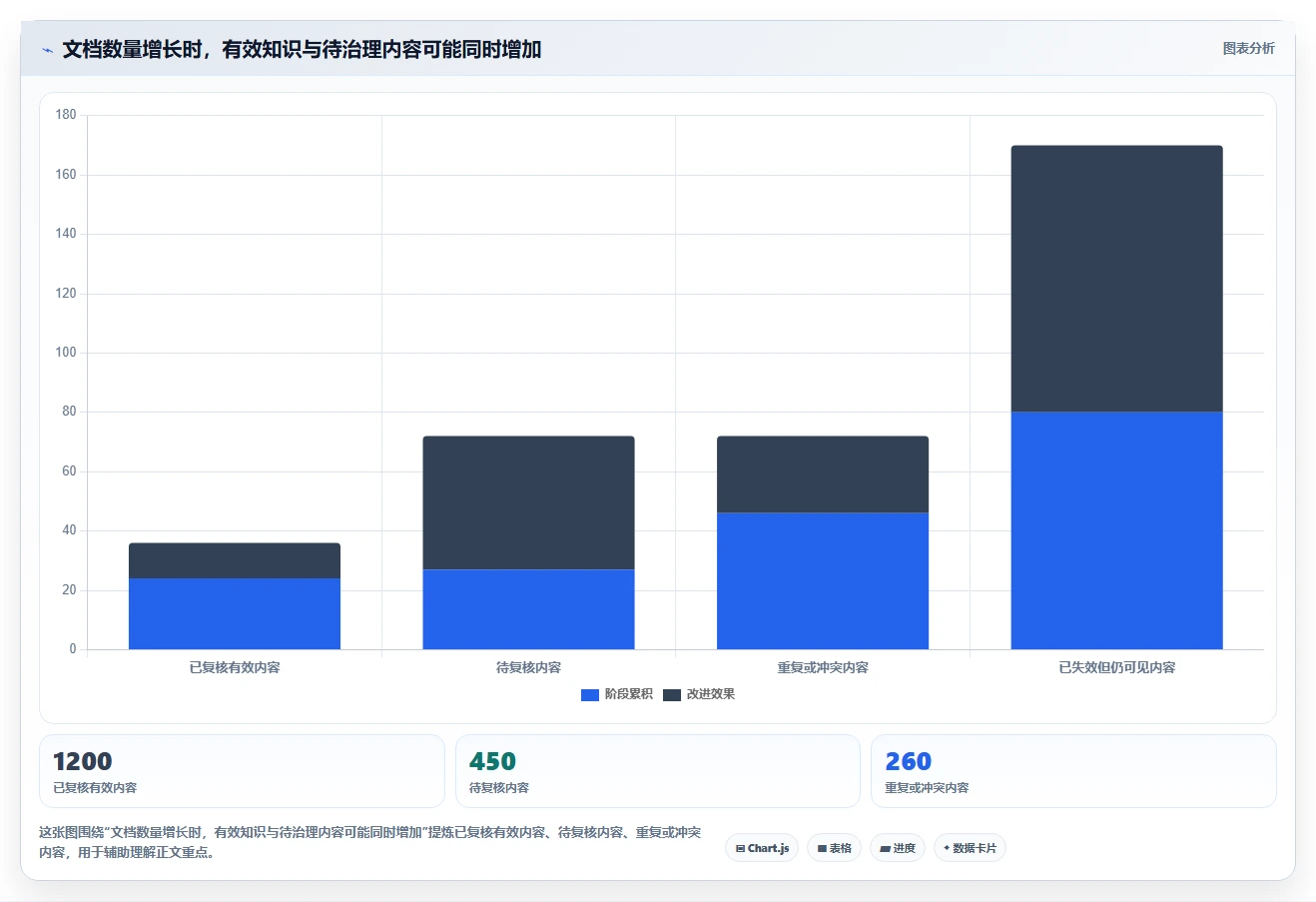Click the 图表分析 label in the header
The image size is (1316, 902).
point(1248,48)
